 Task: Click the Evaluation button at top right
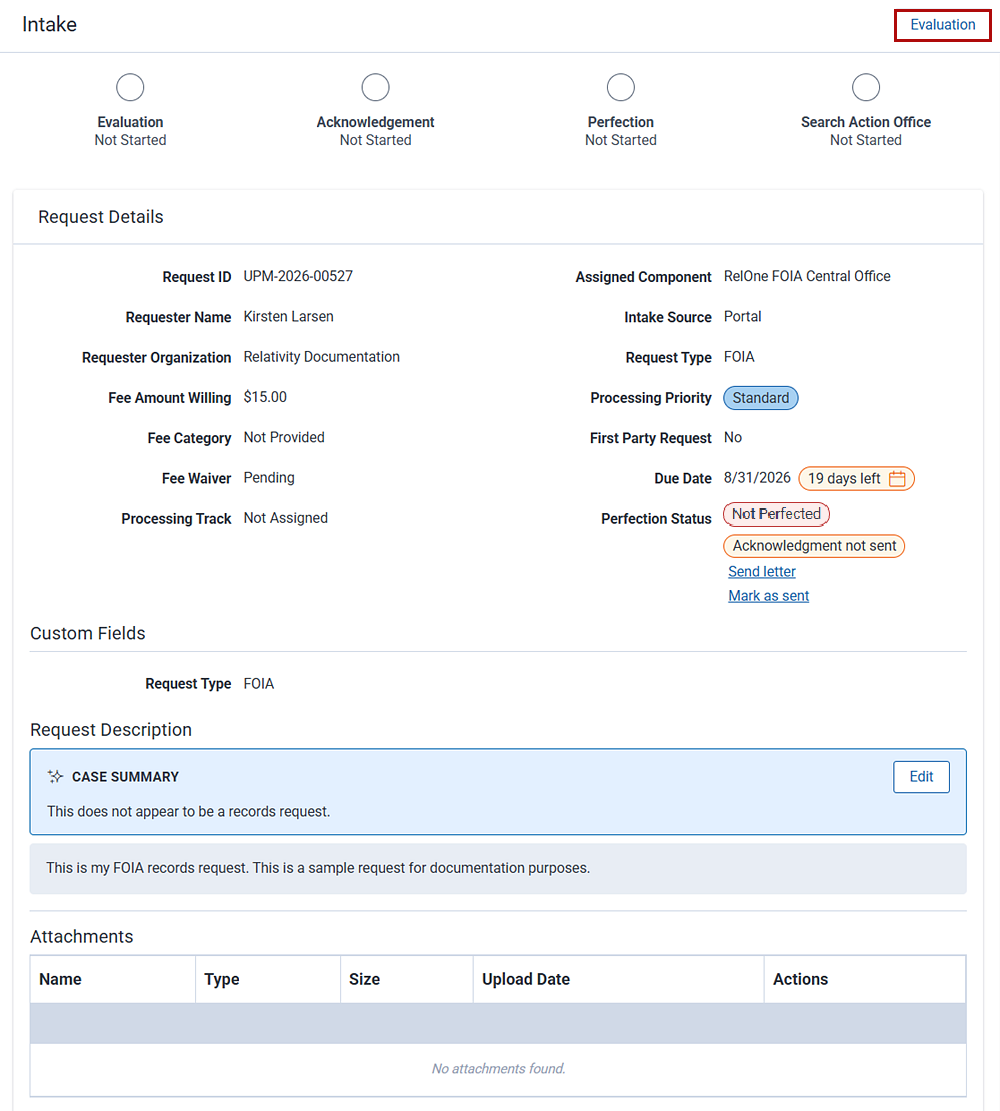942,25
